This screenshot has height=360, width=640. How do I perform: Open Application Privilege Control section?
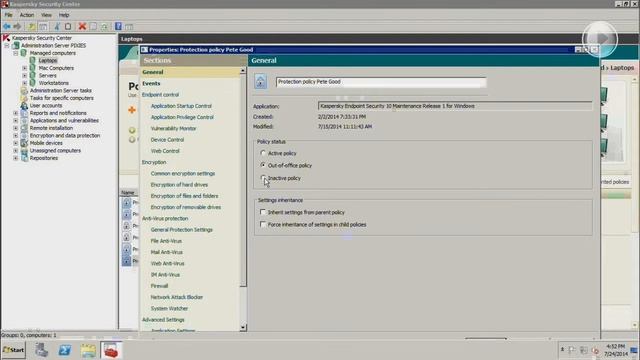pyautogui.click(x=182, y=117)
